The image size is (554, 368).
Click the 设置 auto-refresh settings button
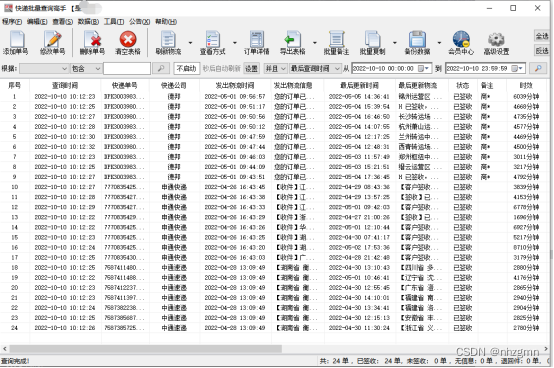(251, 68)
